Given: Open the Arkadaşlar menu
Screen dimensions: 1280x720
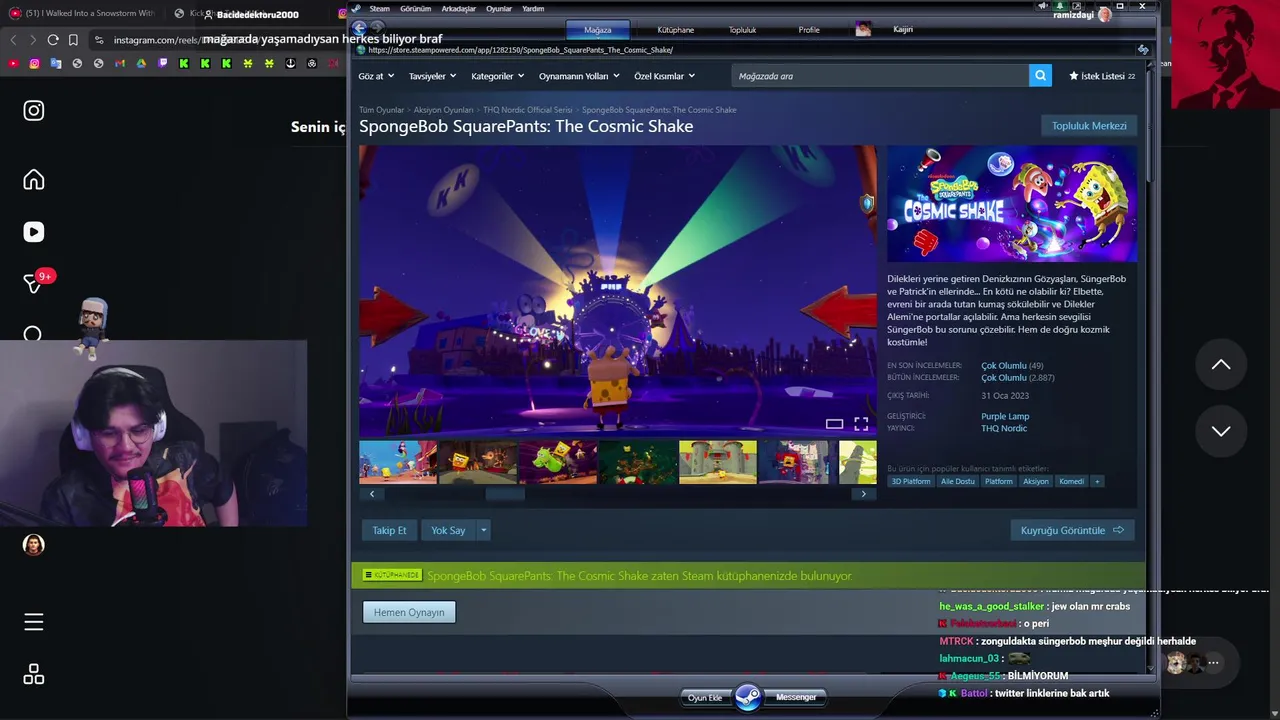Looking at the screenshot, I should (x=459, y=9).
